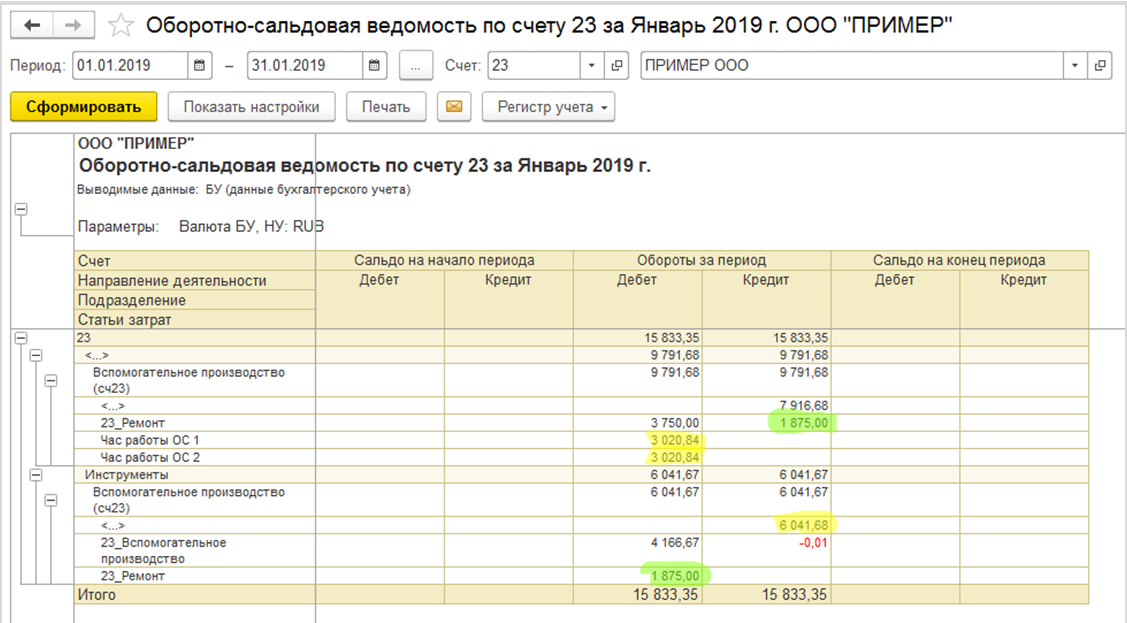Collapse the report header section
This screenshot has height=623, width=1127.
pos(20,209)
